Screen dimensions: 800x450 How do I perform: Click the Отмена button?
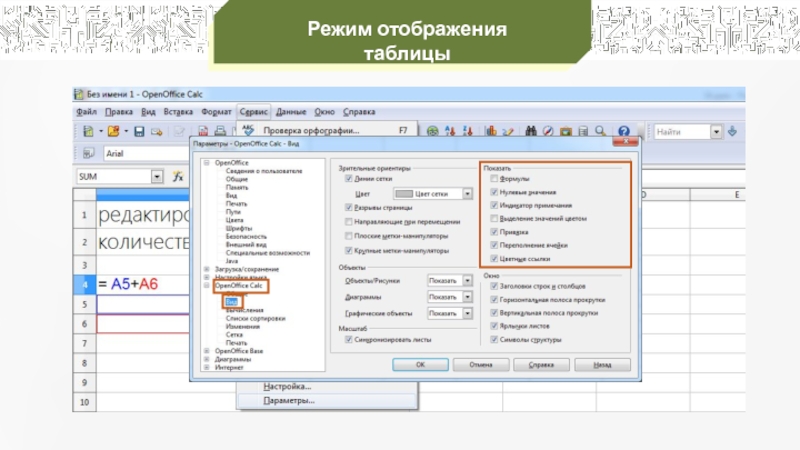click(x=481, y=365)
